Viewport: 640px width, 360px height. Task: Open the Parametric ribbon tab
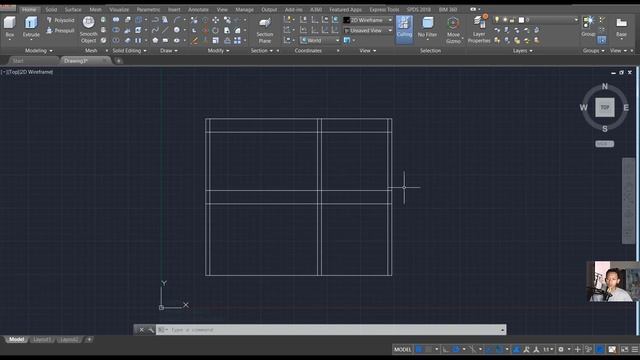pos(148,9)
